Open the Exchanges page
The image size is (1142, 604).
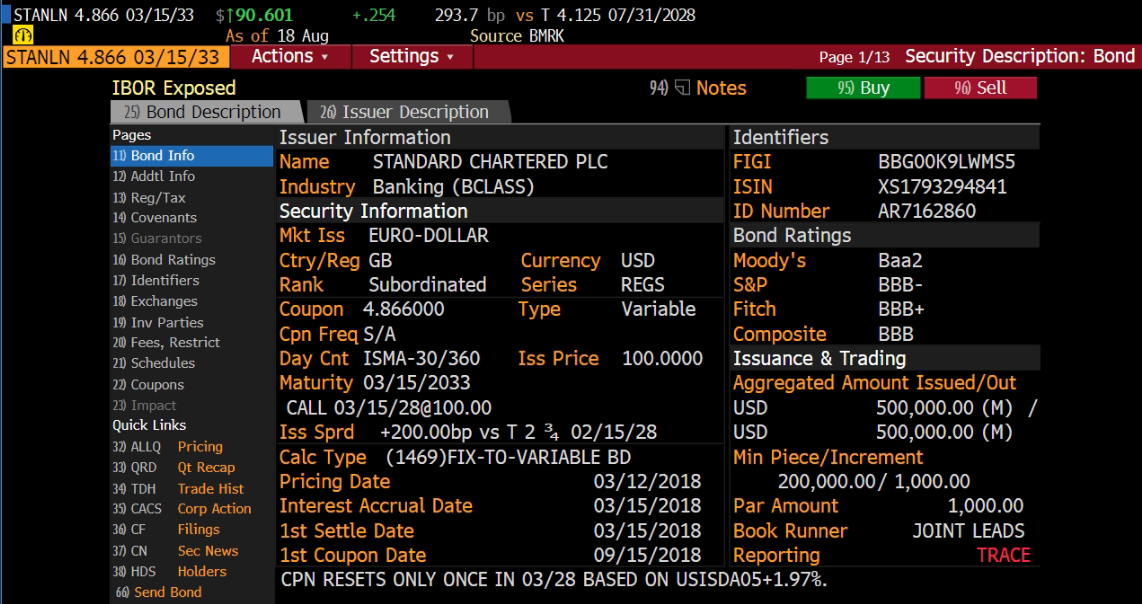155,302
